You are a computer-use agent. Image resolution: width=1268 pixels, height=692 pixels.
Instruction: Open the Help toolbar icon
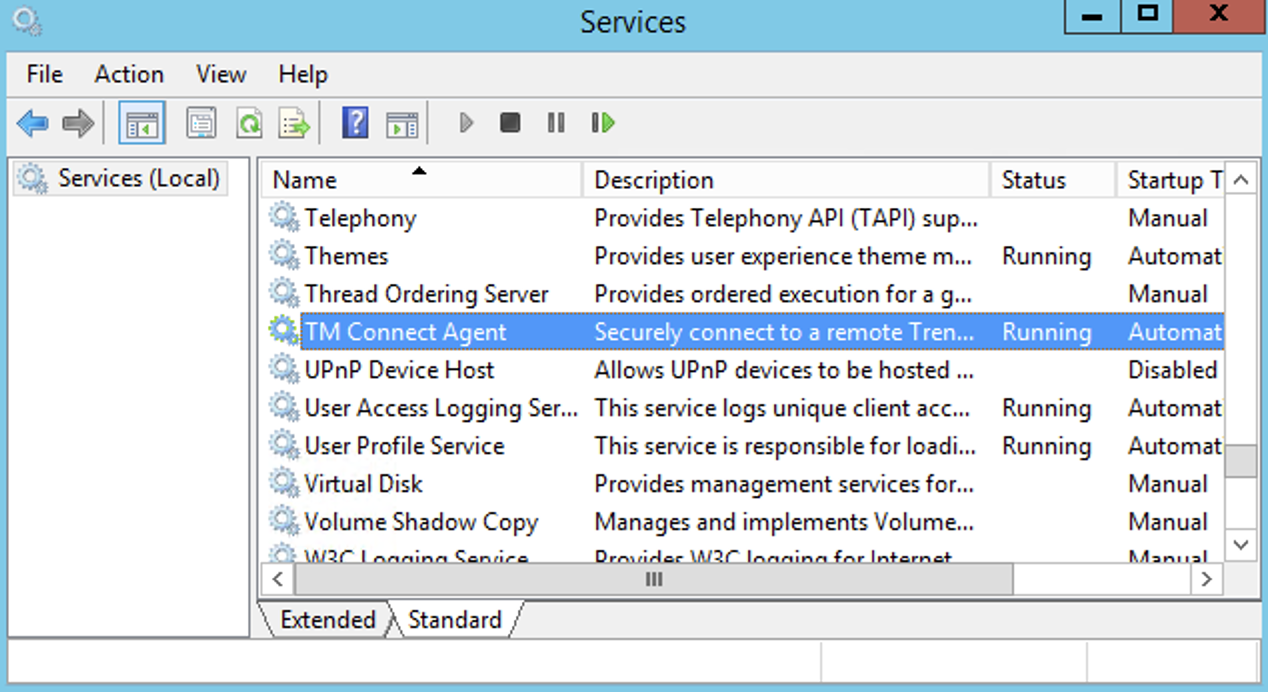(x=355, y=124)
